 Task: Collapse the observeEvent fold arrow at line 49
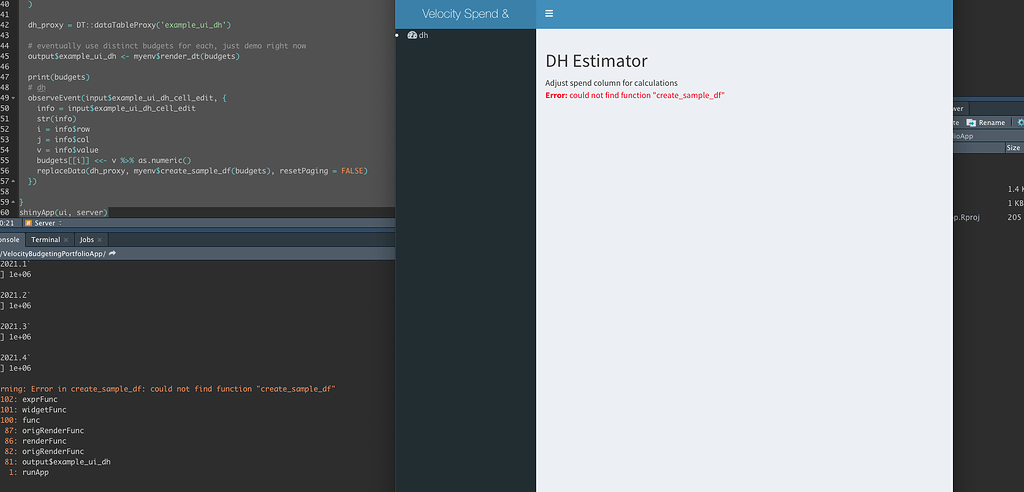point(14,98)
